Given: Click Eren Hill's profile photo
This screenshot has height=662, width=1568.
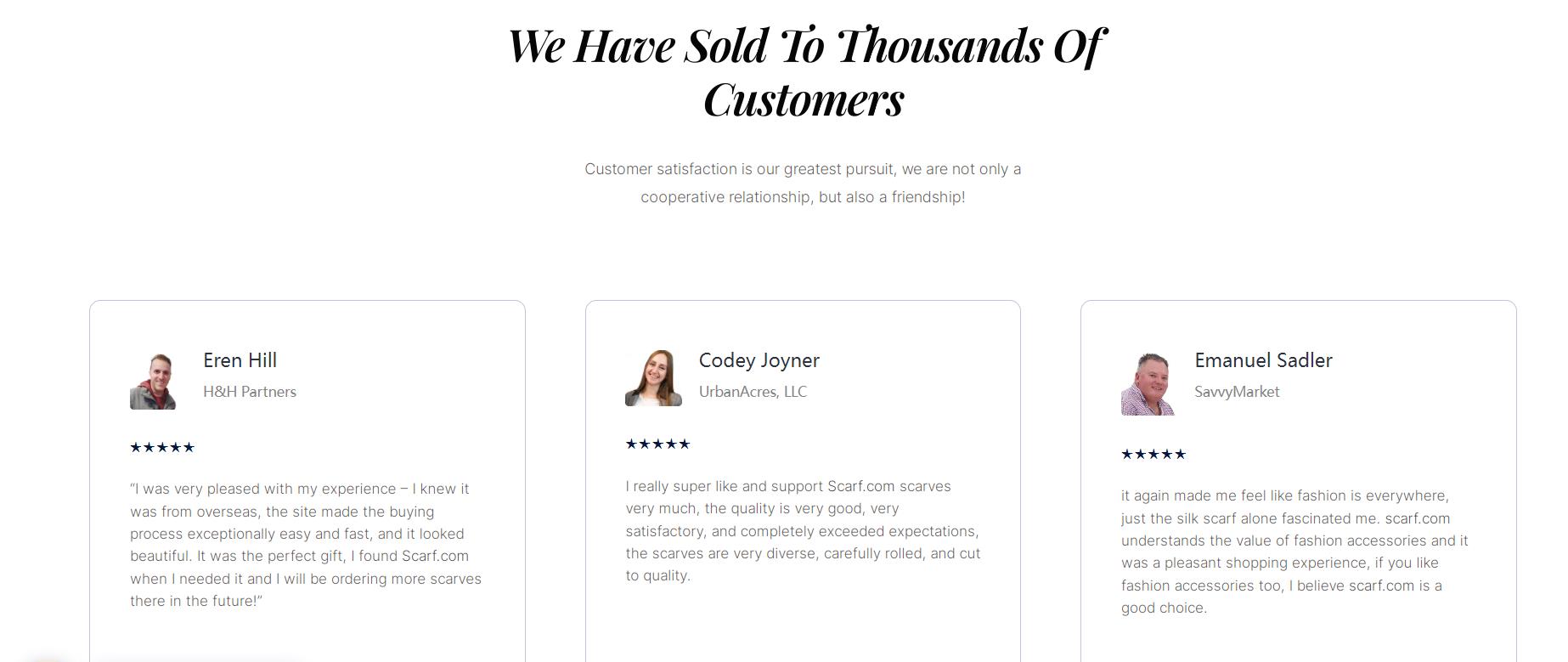Looking at the screenshot, I should click(x=153, y=382).
